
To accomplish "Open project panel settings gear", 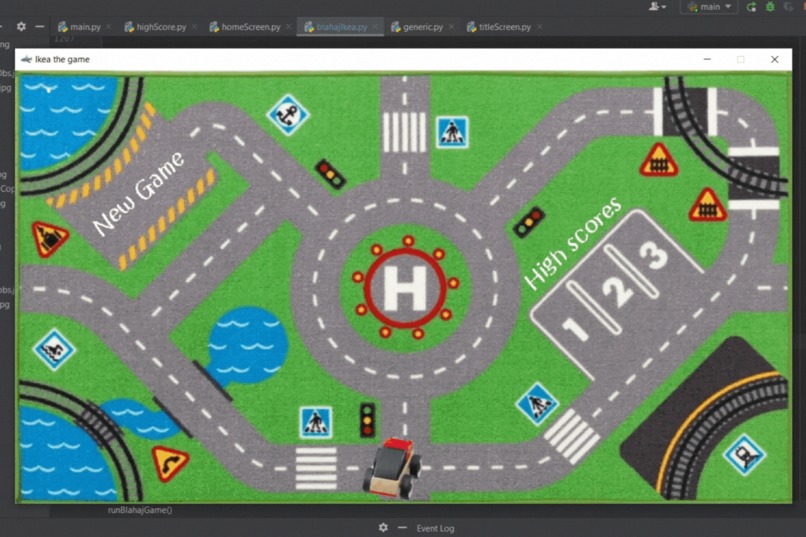I will (21, 26).
